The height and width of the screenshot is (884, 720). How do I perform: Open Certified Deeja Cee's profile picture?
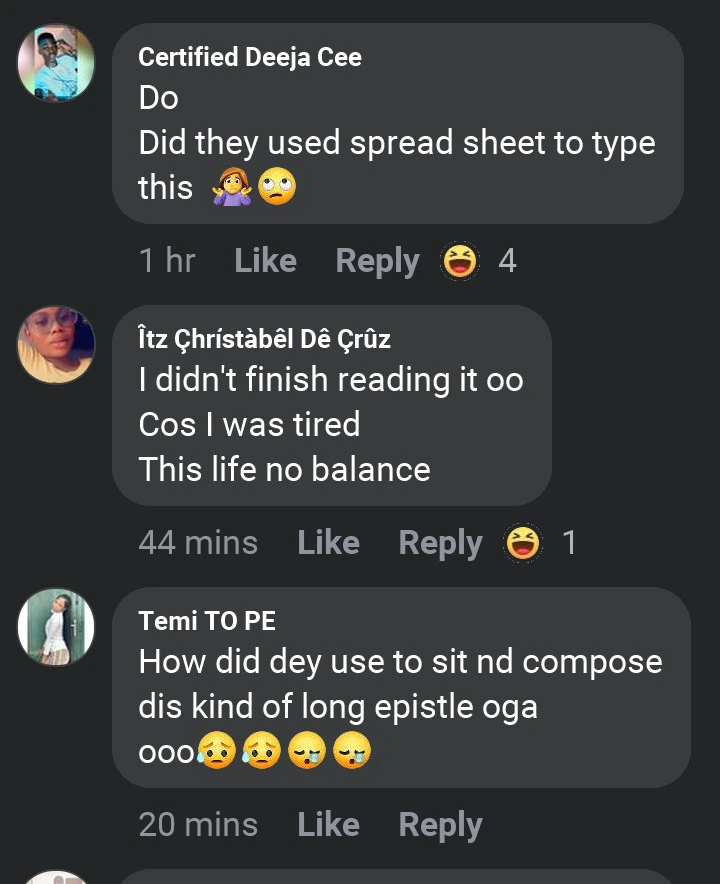(56, 63)
